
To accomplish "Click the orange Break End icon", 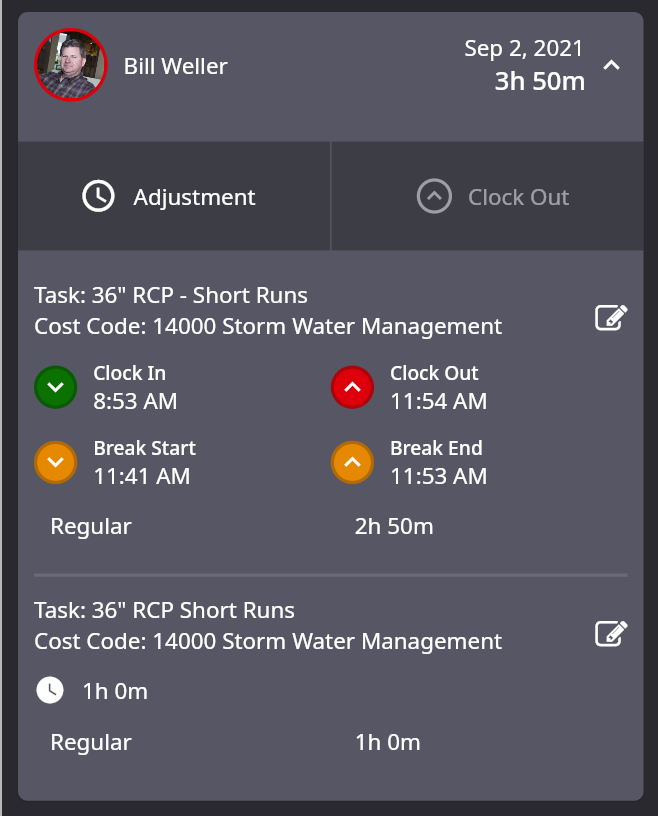I will (x=352, y=462).
